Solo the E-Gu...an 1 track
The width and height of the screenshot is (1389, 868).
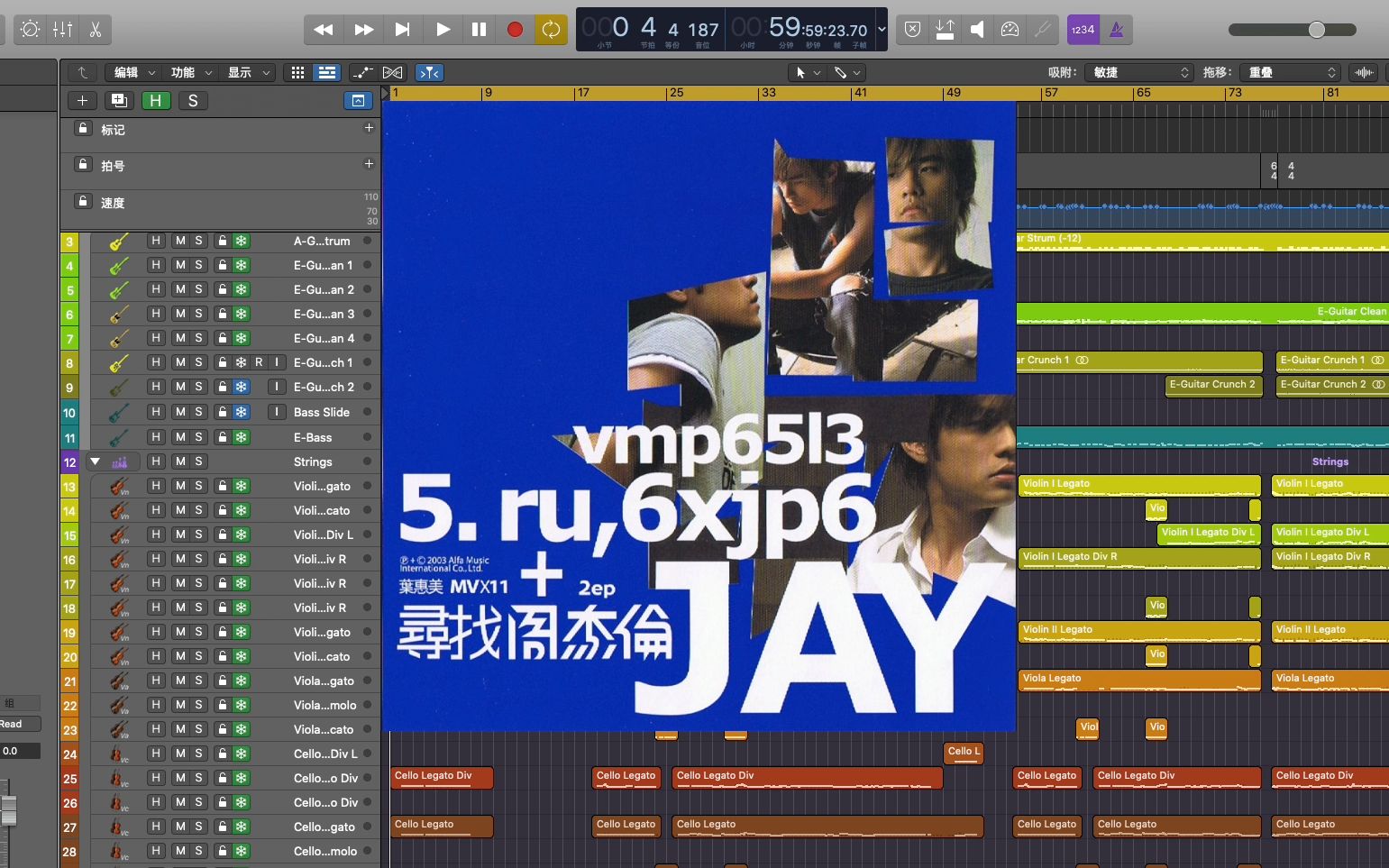click(199, 265)
